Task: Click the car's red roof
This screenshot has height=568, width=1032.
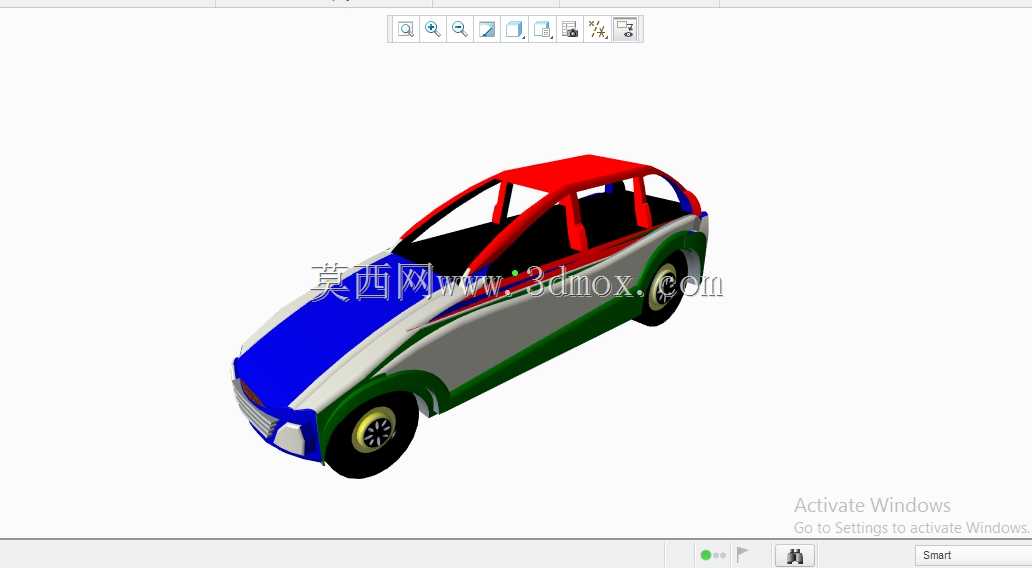Action: pos(579,172)
